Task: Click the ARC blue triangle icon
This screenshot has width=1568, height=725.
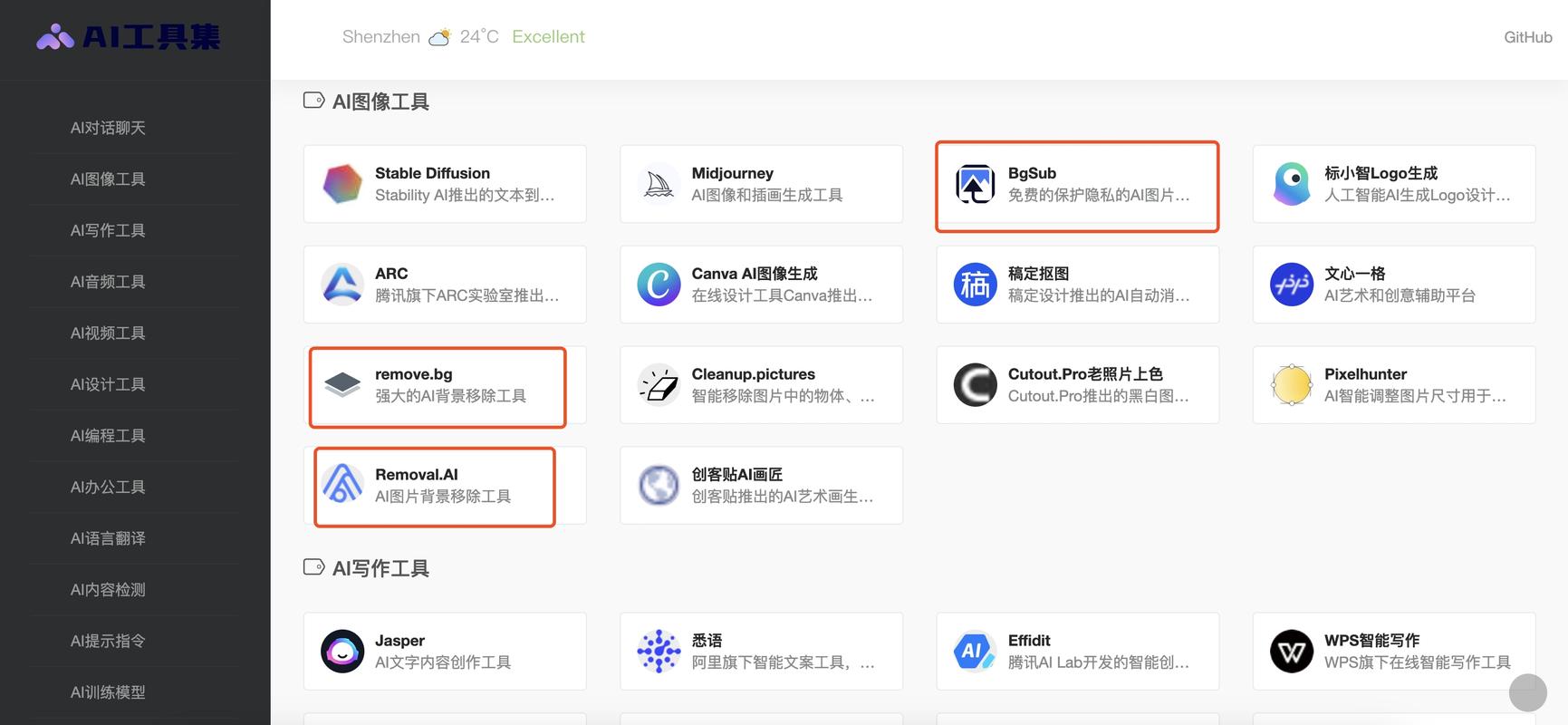Action: click(x=342, y=285)
